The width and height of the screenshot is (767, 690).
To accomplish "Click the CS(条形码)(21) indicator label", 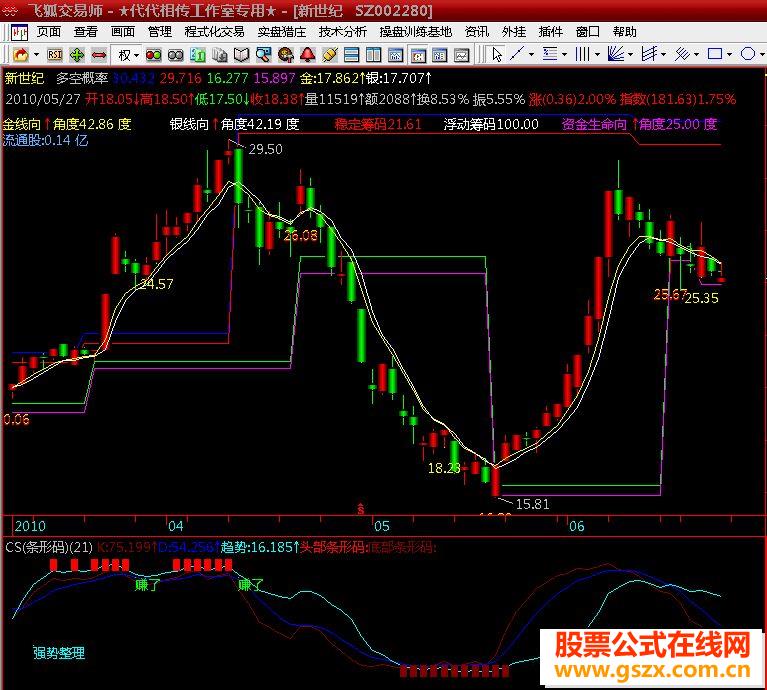I will pyautogui.click(x=49, y=547).
